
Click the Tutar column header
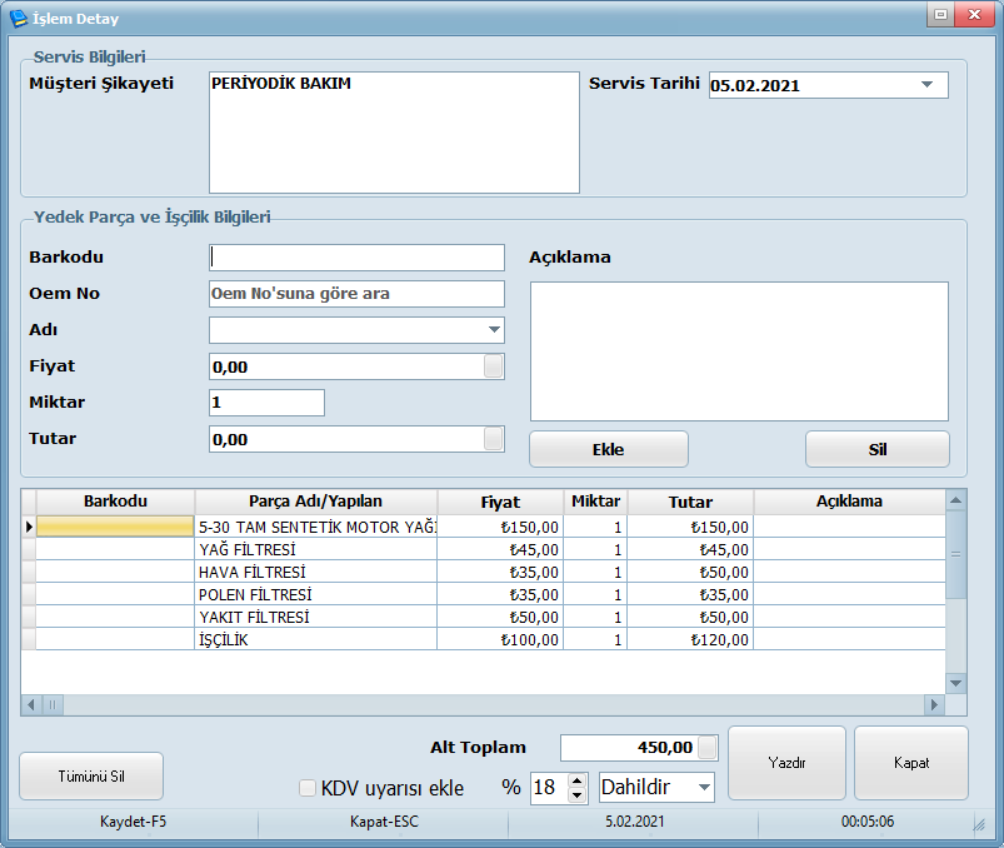point(690,502)
